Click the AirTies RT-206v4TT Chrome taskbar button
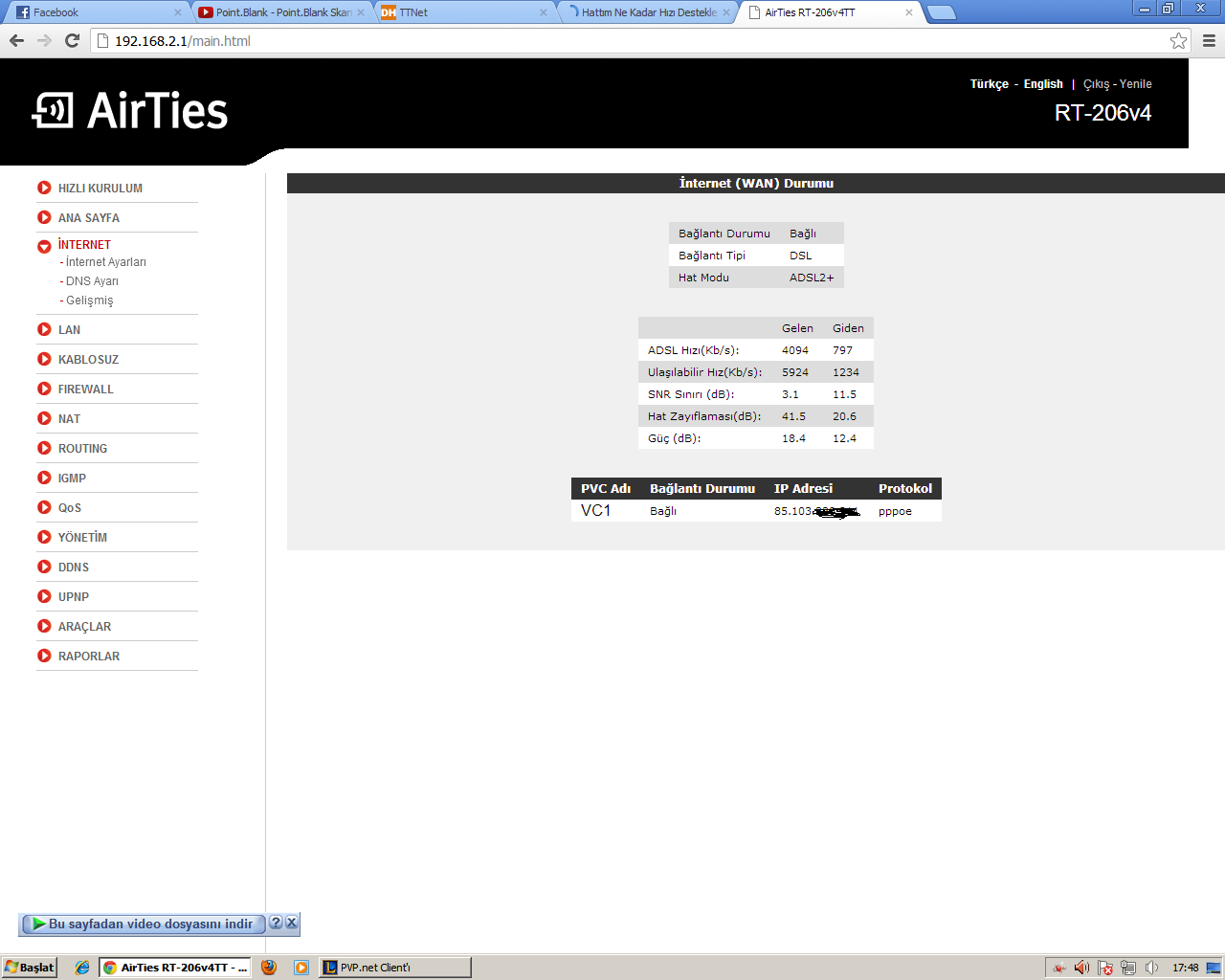The image size is (1225, 980). click(175, 968)
